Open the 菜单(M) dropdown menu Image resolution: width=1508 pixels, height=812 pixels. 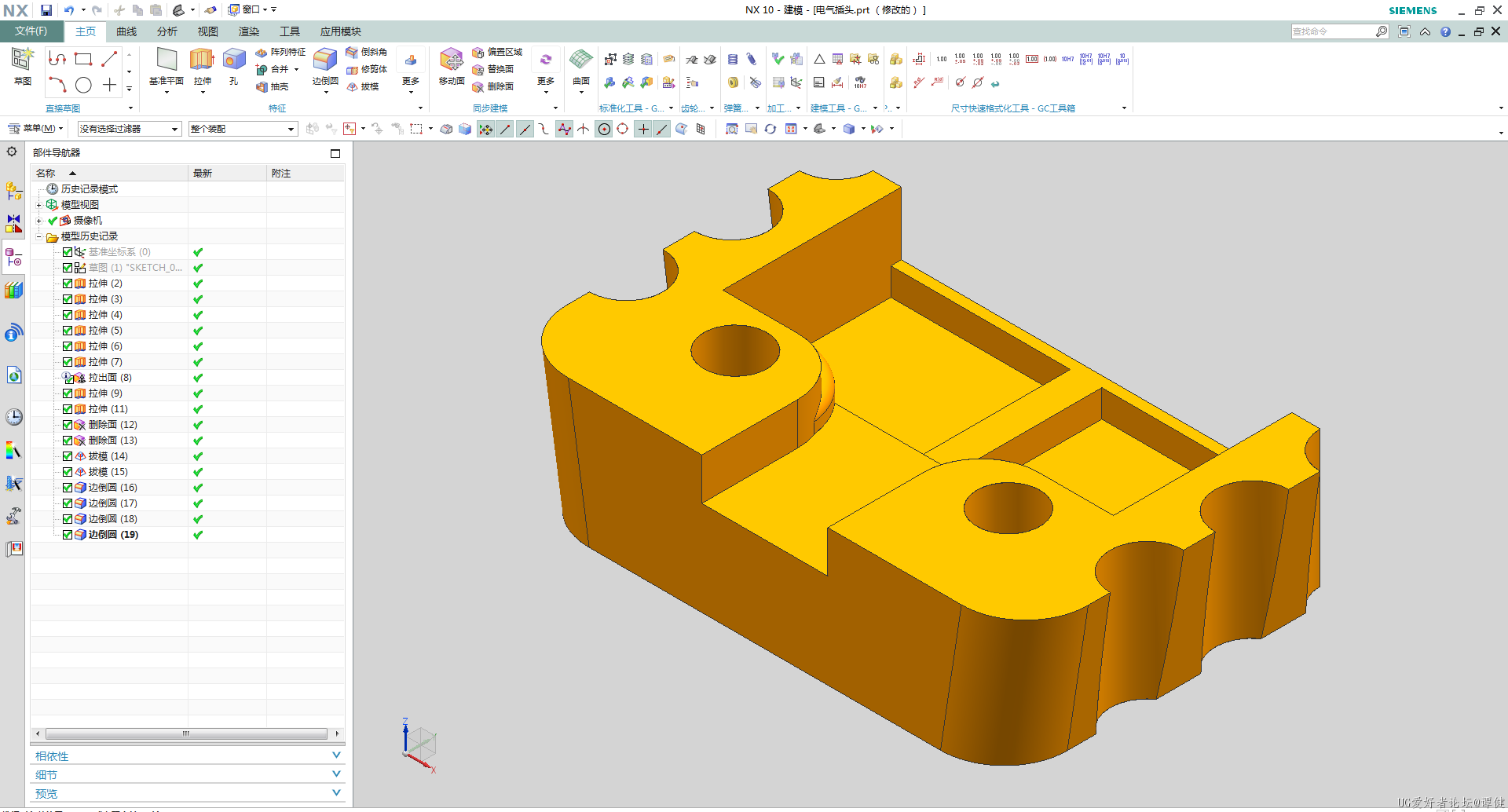35,129
